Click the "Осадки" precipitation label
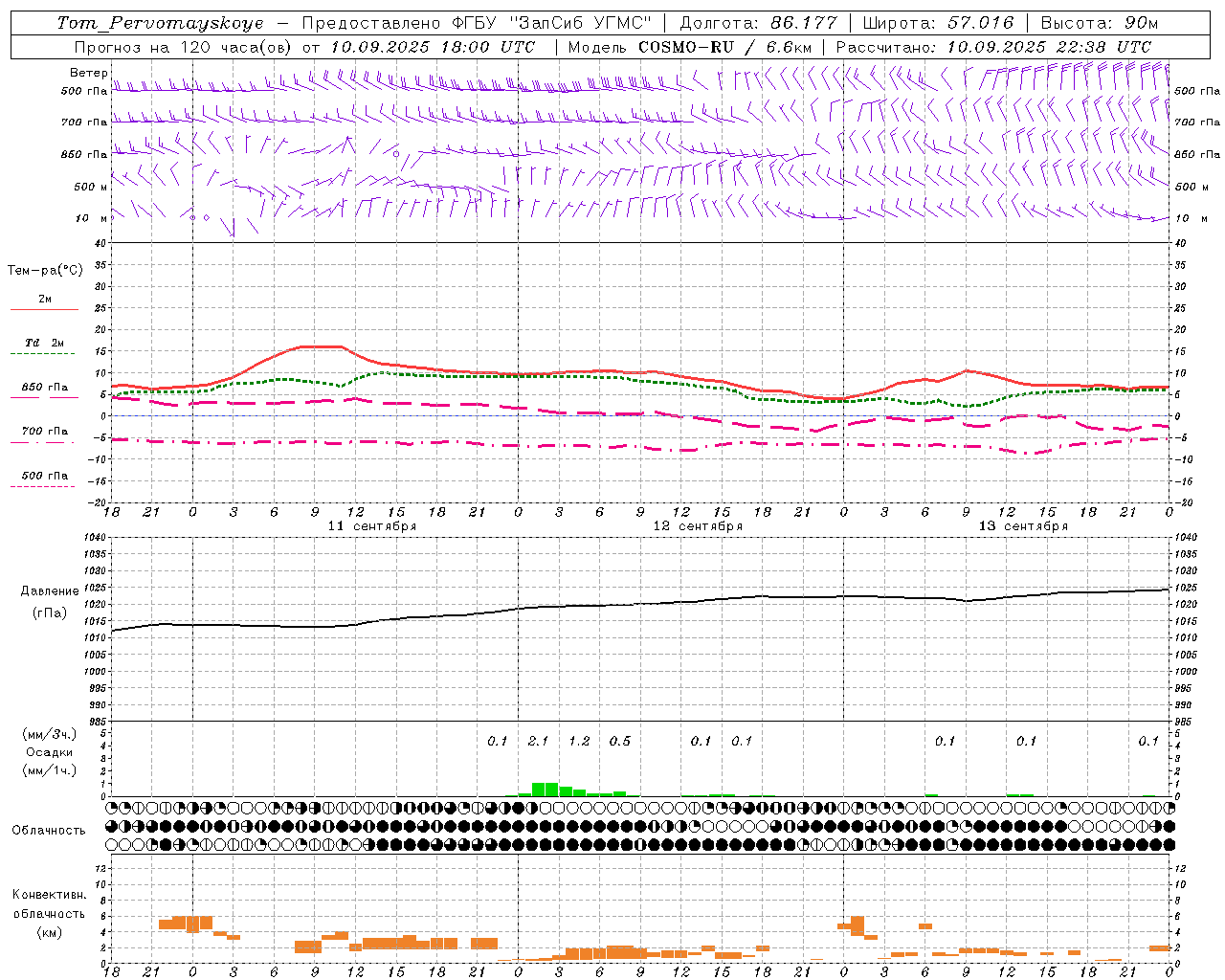The image size is (1225, 980). coord(50,752)
